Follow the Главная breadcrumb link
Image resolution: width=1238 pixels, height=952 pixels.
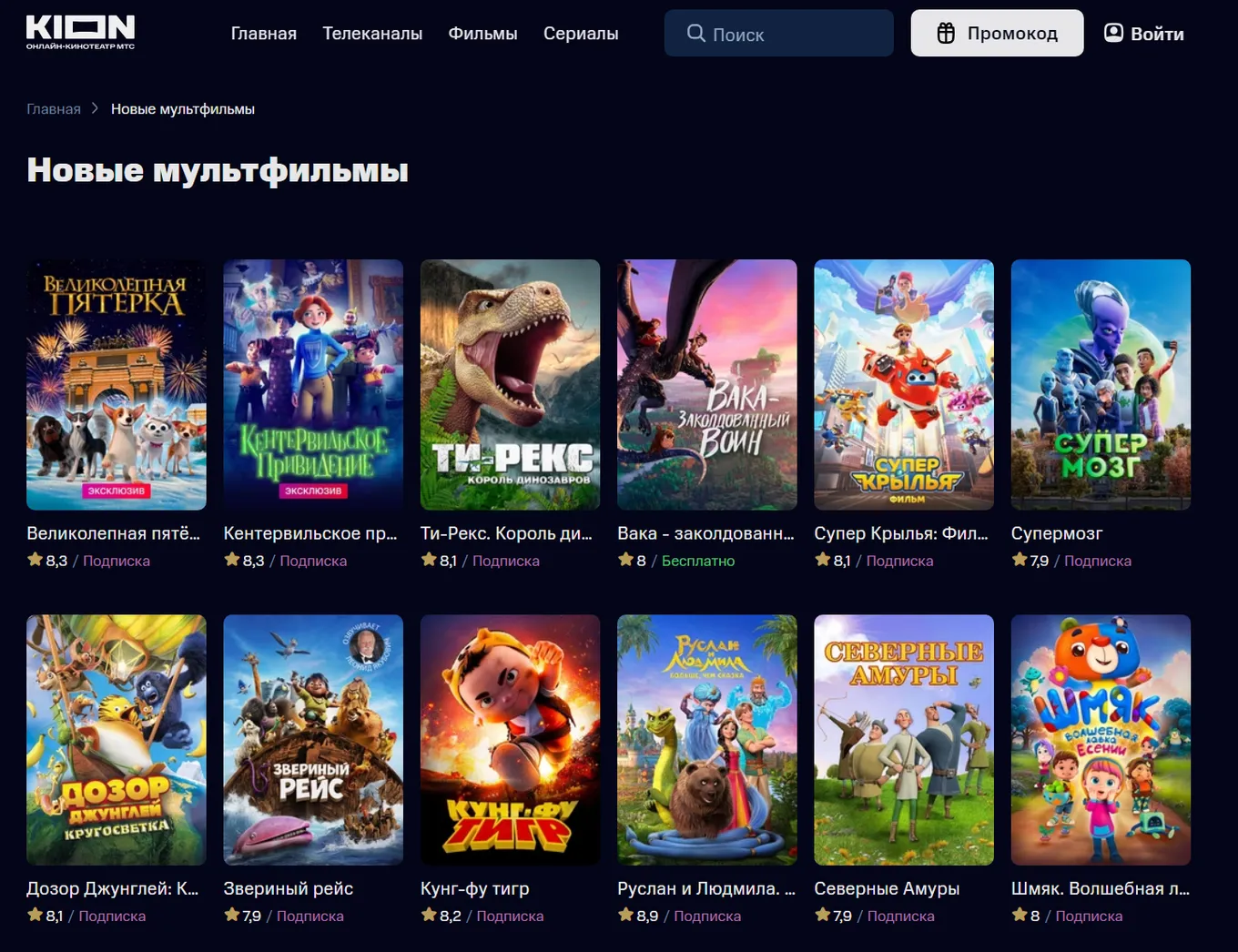pyautogui.click(x=54, y=109)
